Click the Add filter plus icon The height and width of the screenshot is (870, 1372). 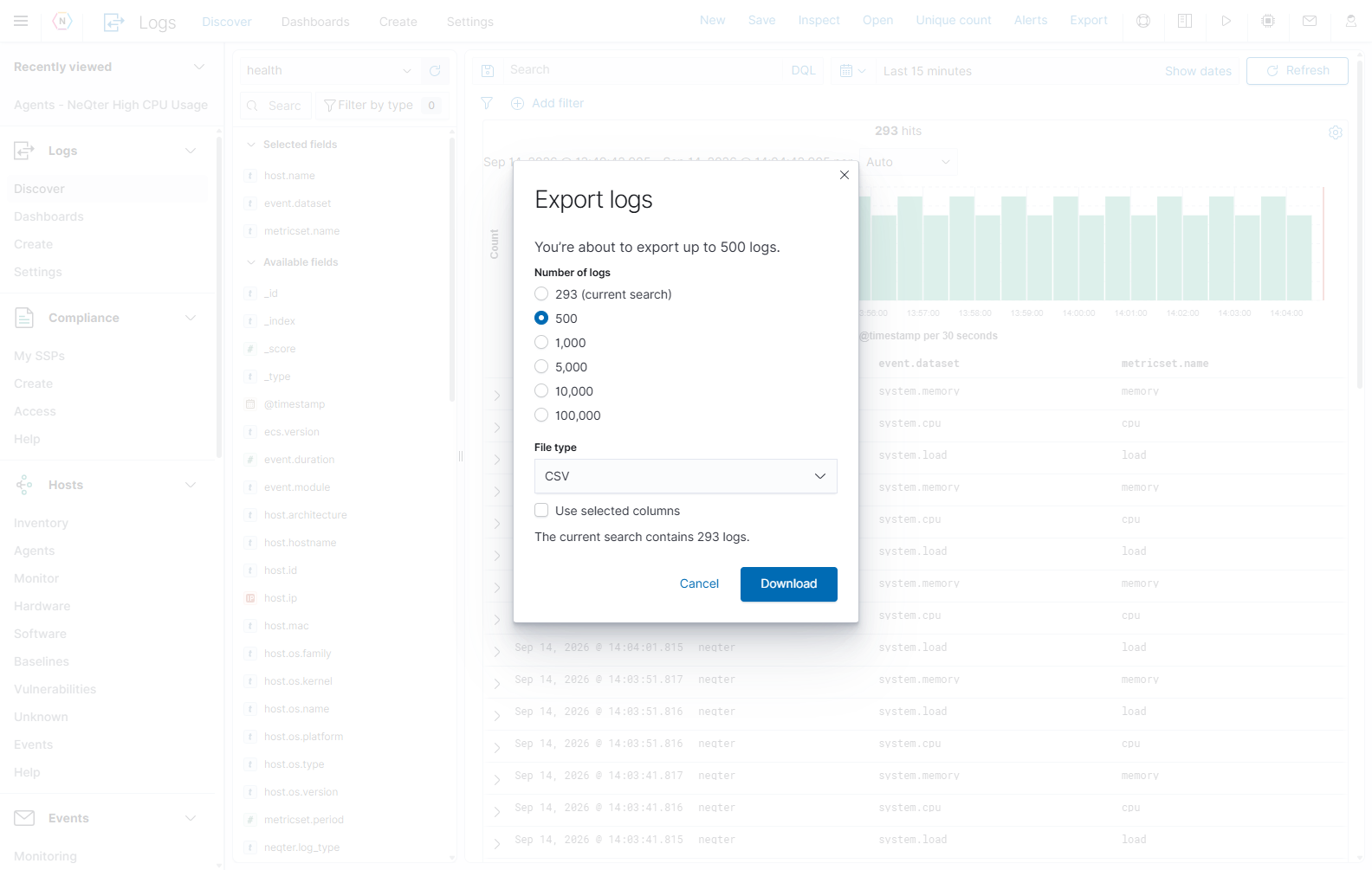(518, 104)
